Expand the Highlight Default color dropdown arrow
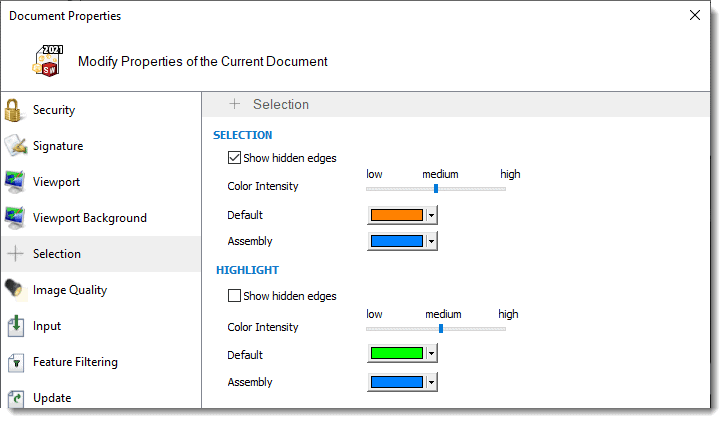This screenshot has width=726, height=423. [x=431, y=355]
